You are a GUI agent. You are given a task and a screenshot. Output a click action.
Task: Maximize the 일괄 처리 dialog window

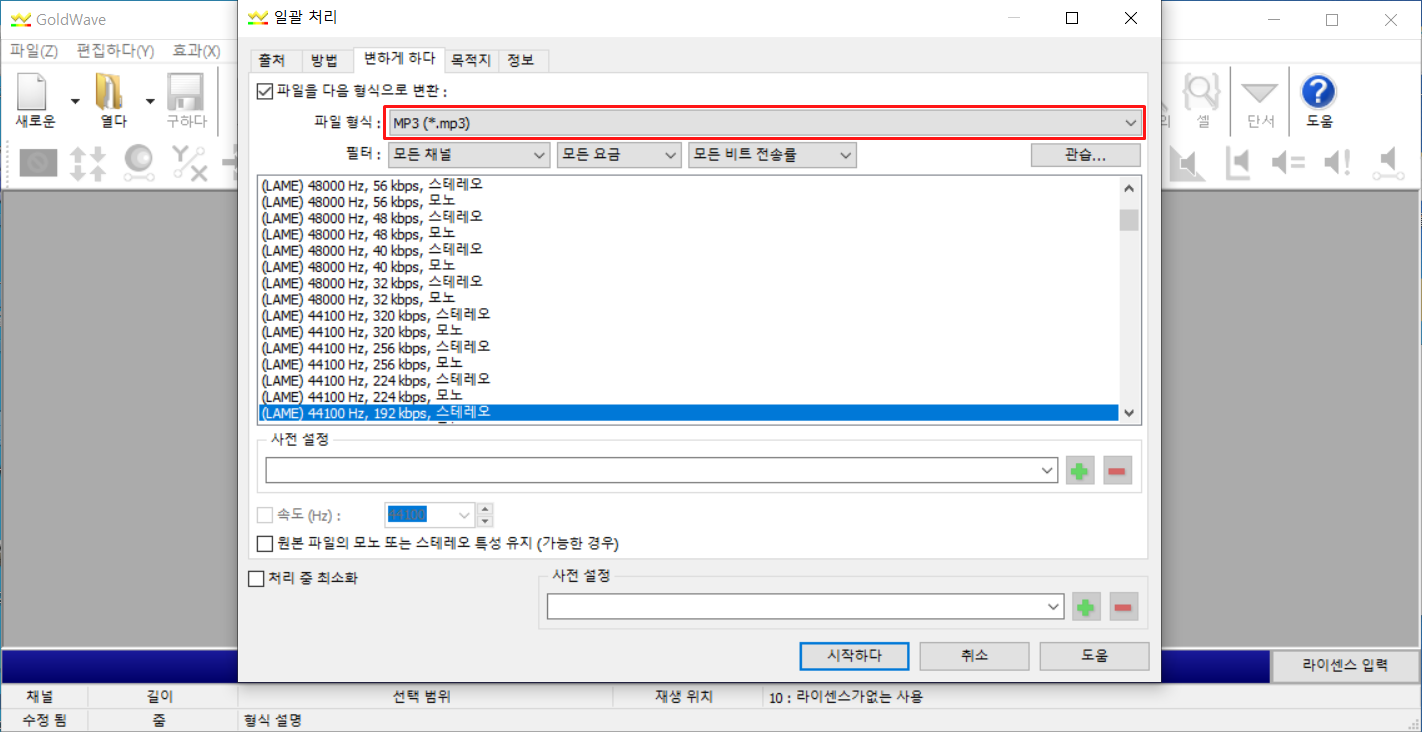[x=1072, y=18]
